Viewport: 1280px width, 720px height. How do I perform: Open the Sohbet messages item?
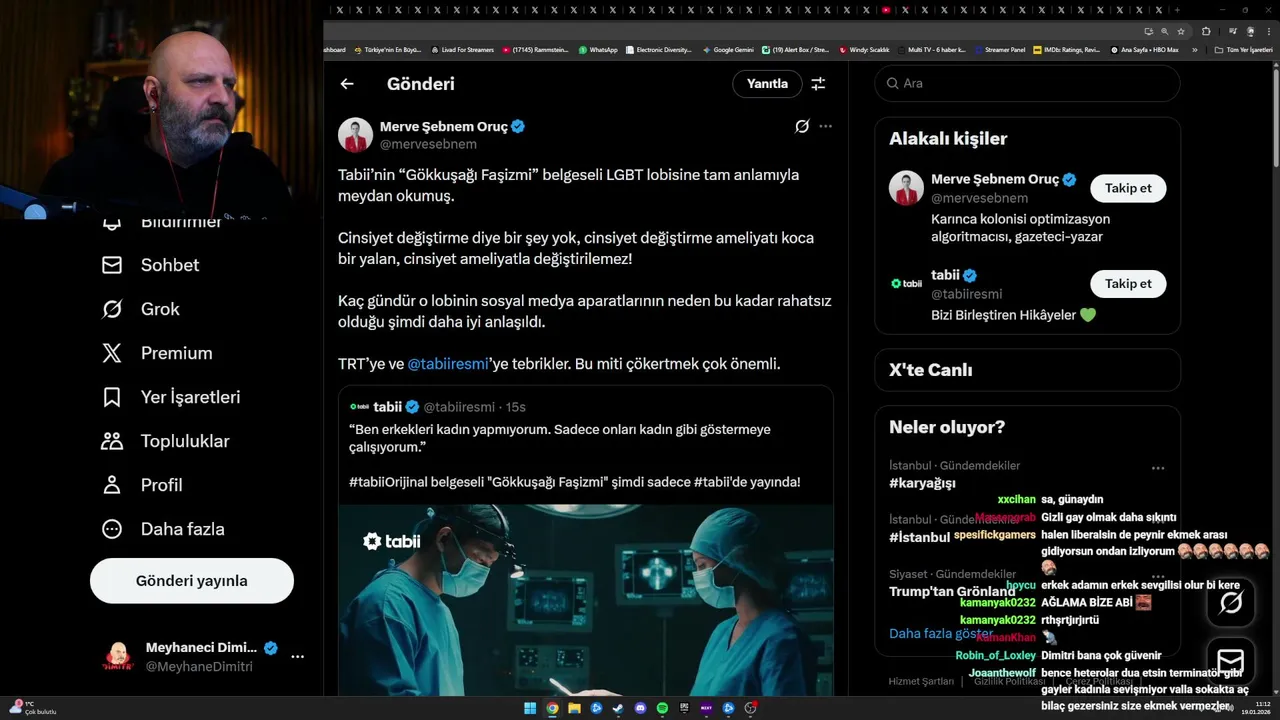[x=151, y=265]
